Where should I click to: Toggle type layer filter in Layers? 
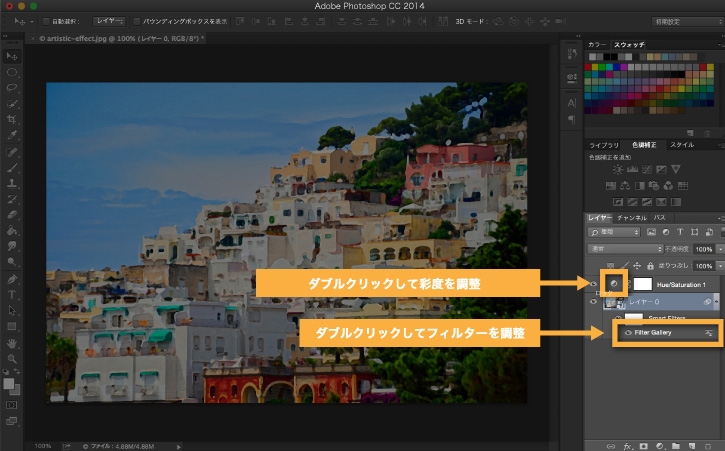[680, 232]
